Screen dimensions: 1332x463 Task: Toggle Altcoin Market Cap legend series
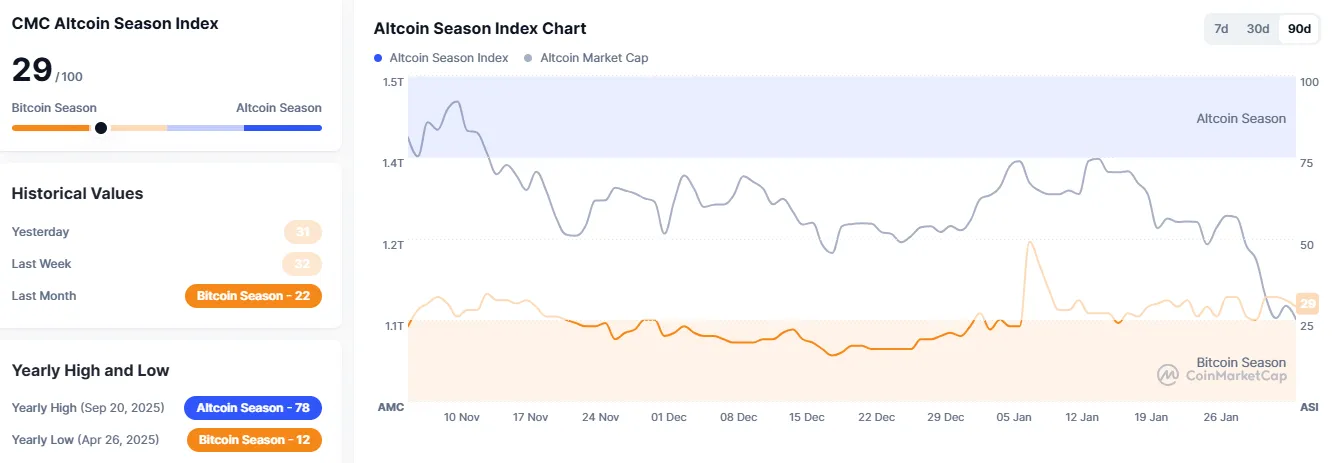click(594, 58)
